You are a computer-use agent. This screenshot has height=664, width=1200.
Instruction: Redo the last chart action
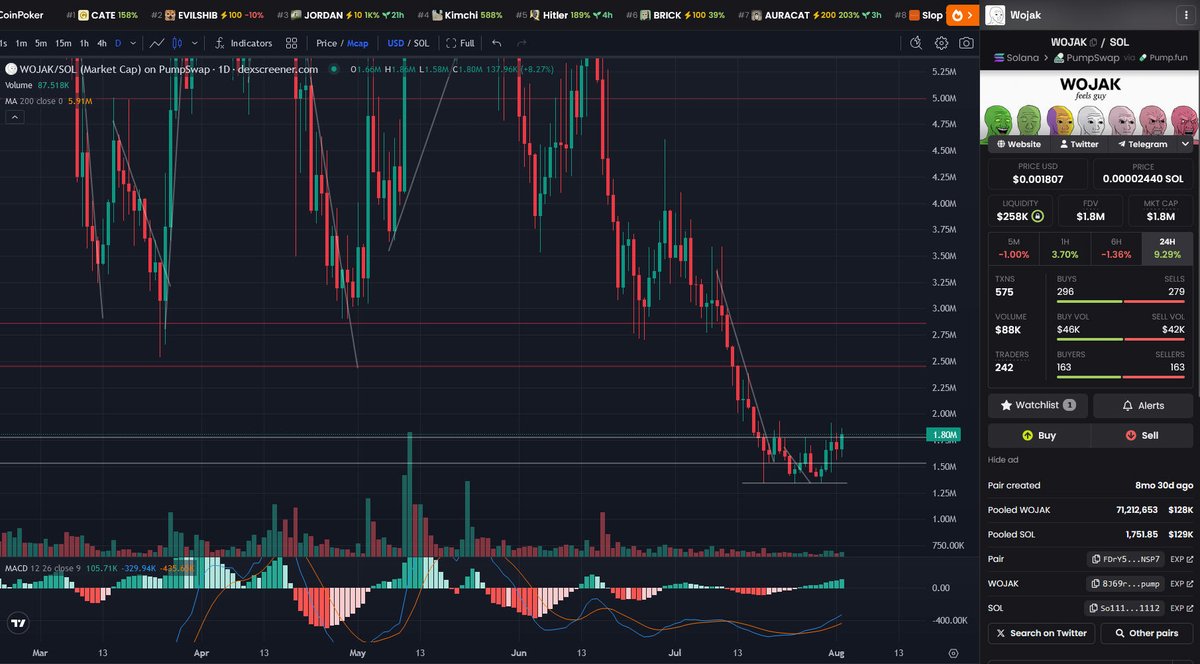[521, 43]
